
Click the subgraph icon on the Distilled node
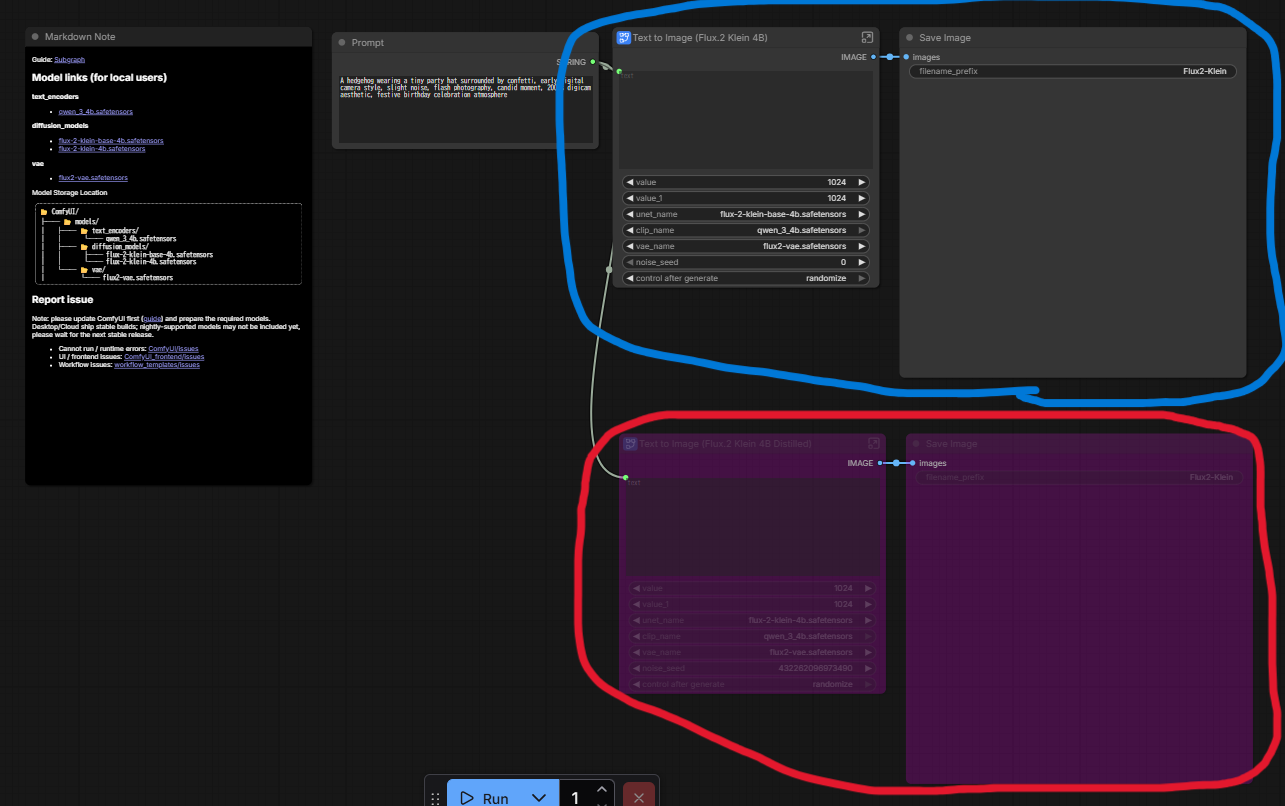click(x=630, y=443)
